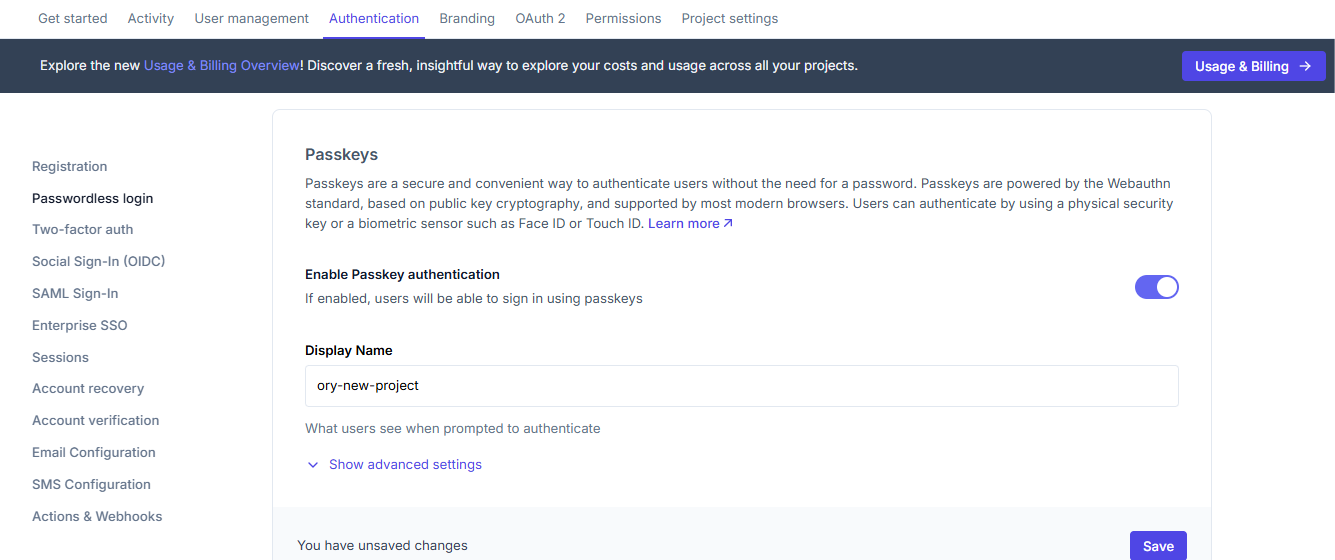Switch to the Get started tab

72,18
